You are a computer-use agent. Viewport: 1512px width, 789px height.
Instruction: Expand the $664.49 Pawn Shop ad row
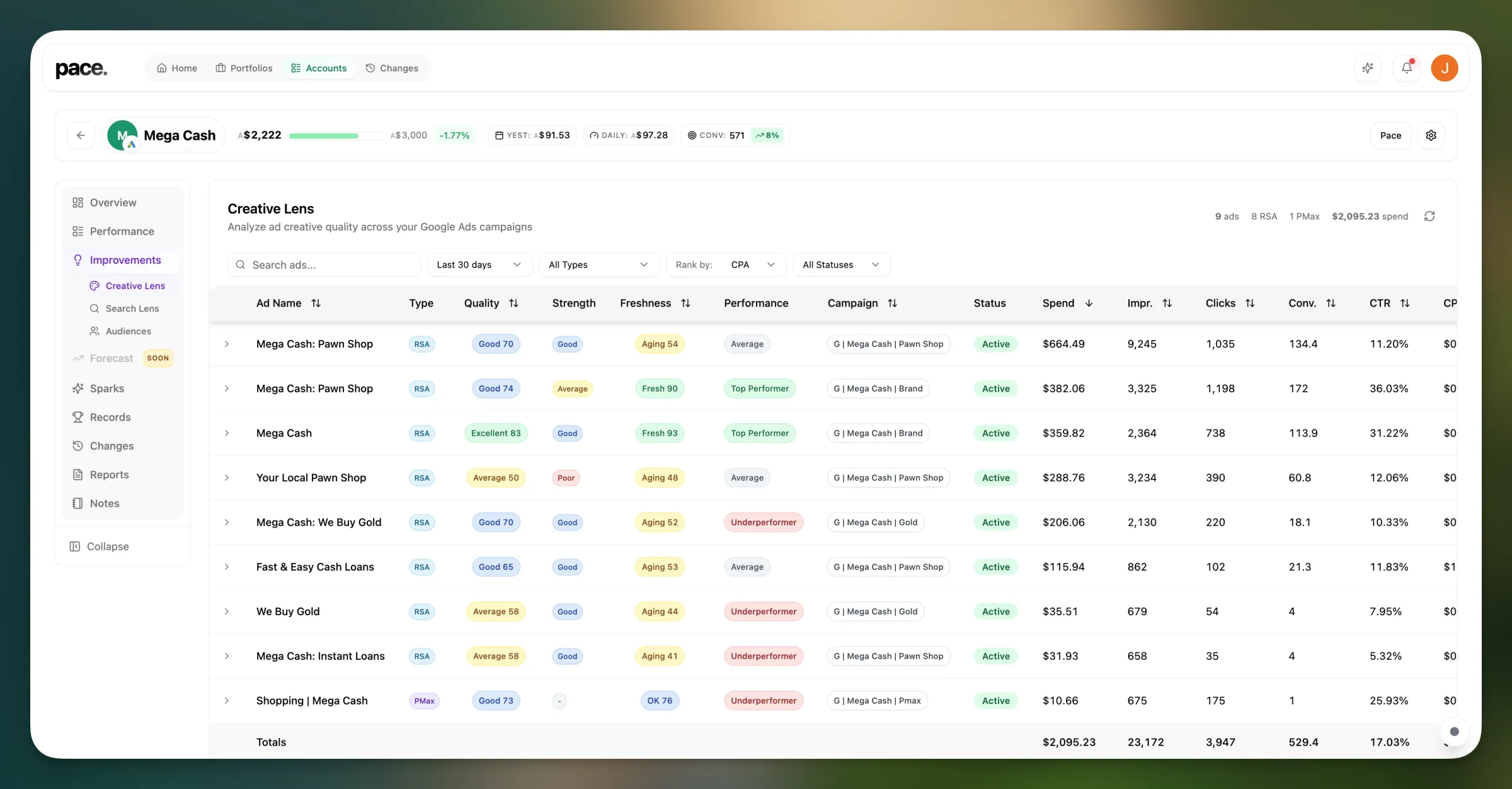pyautogui.click(x=227, y=344)
